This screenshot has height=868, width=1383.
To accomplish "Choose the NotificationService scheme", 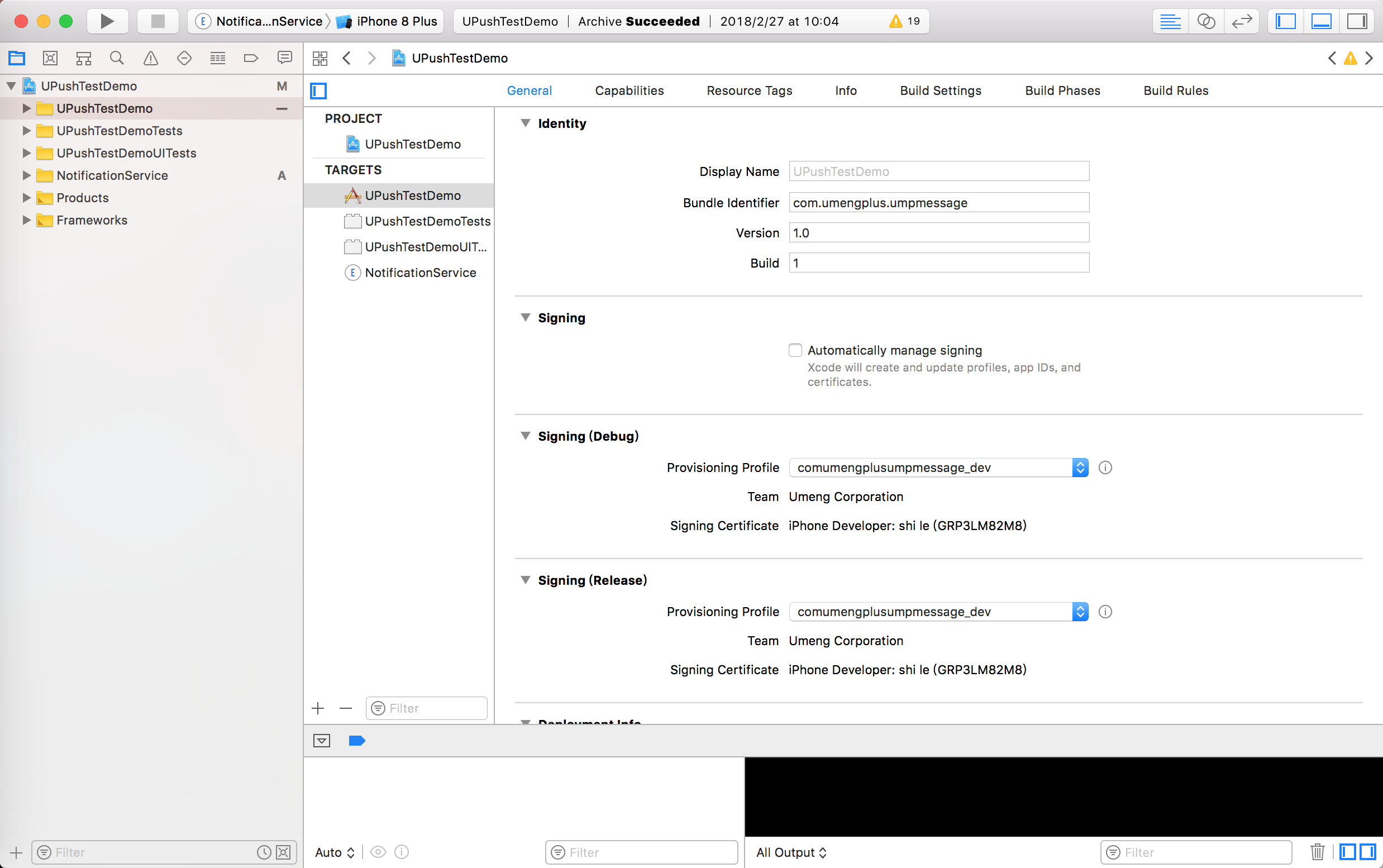I will (259, 21).
